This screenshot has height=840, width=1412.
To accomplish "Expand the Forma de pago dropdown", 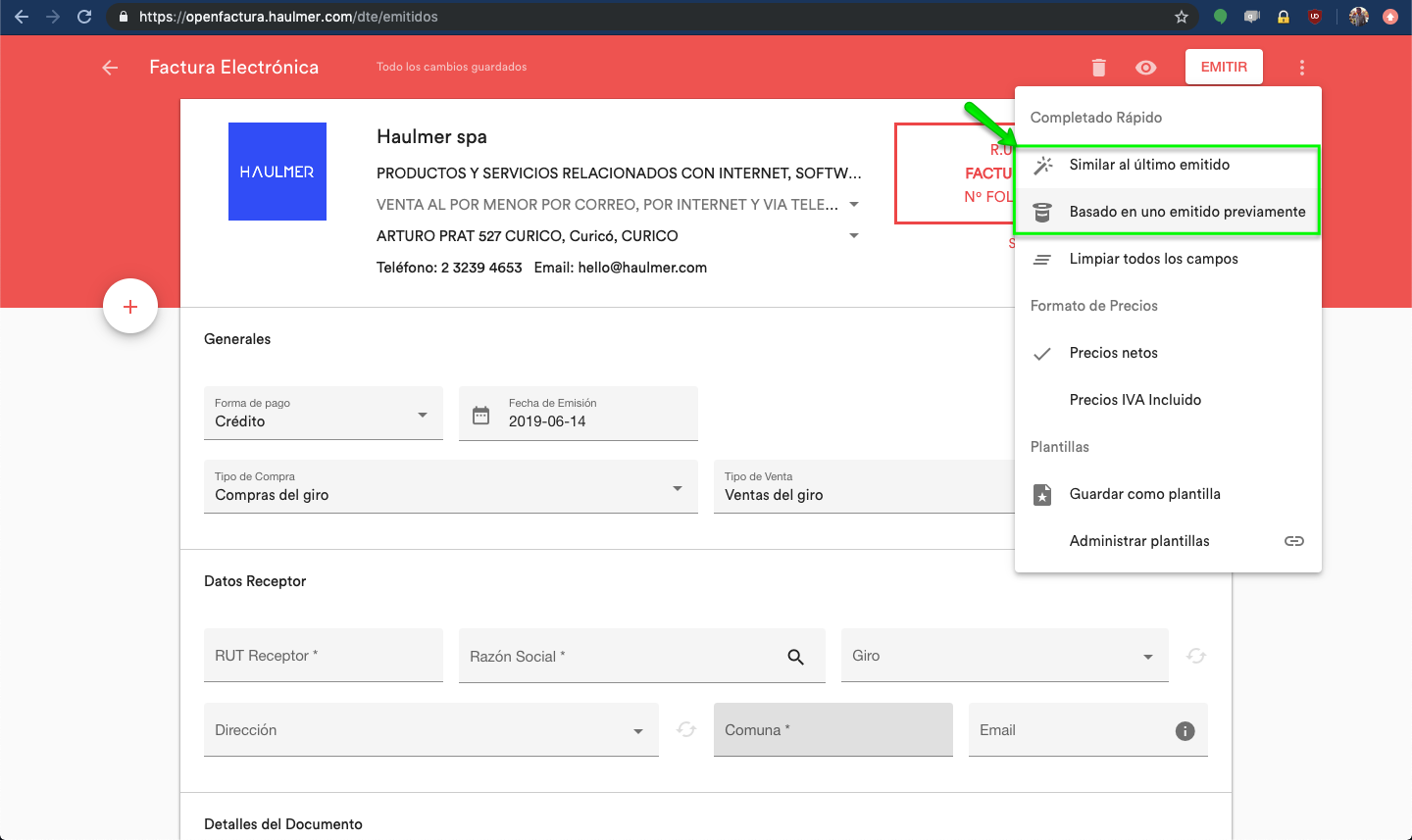I will (423, 415).
